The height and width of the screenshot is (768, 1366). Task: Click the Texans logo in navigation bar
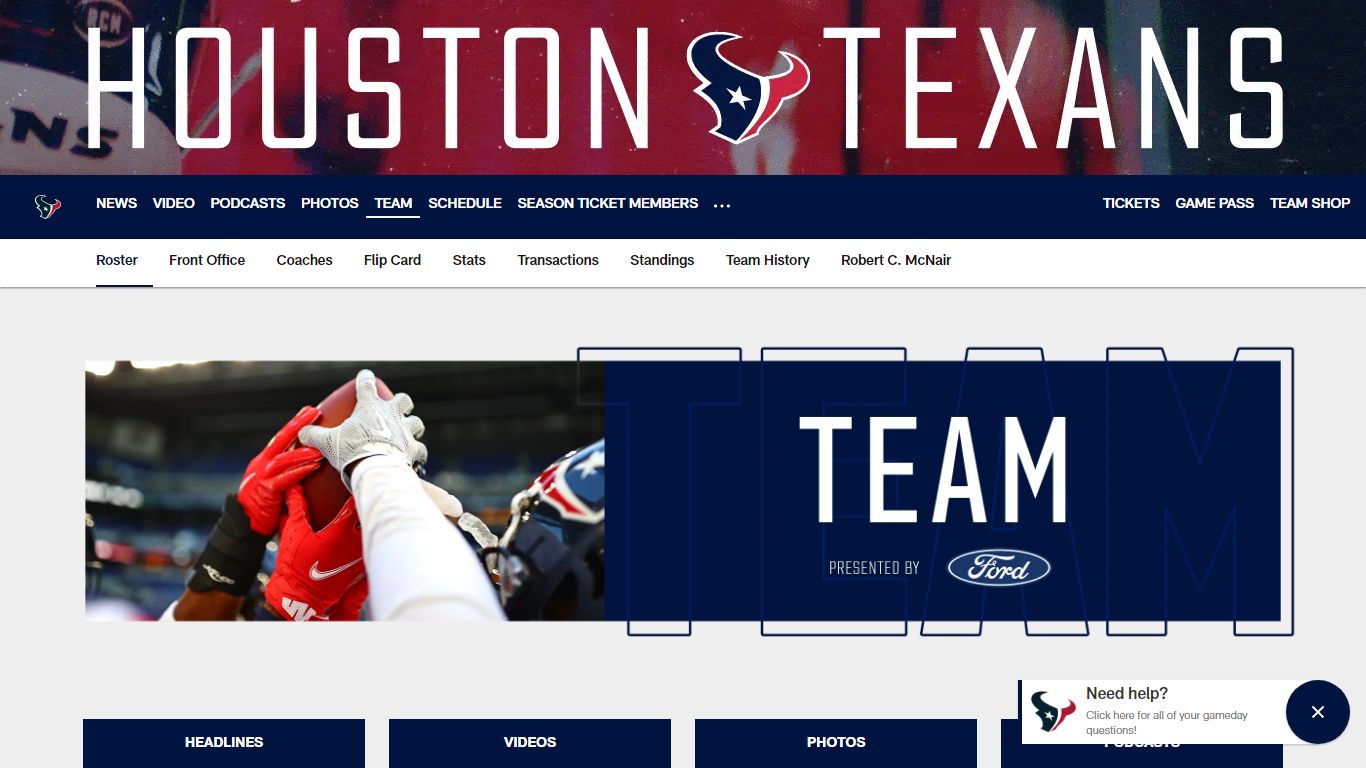(48, 207)
